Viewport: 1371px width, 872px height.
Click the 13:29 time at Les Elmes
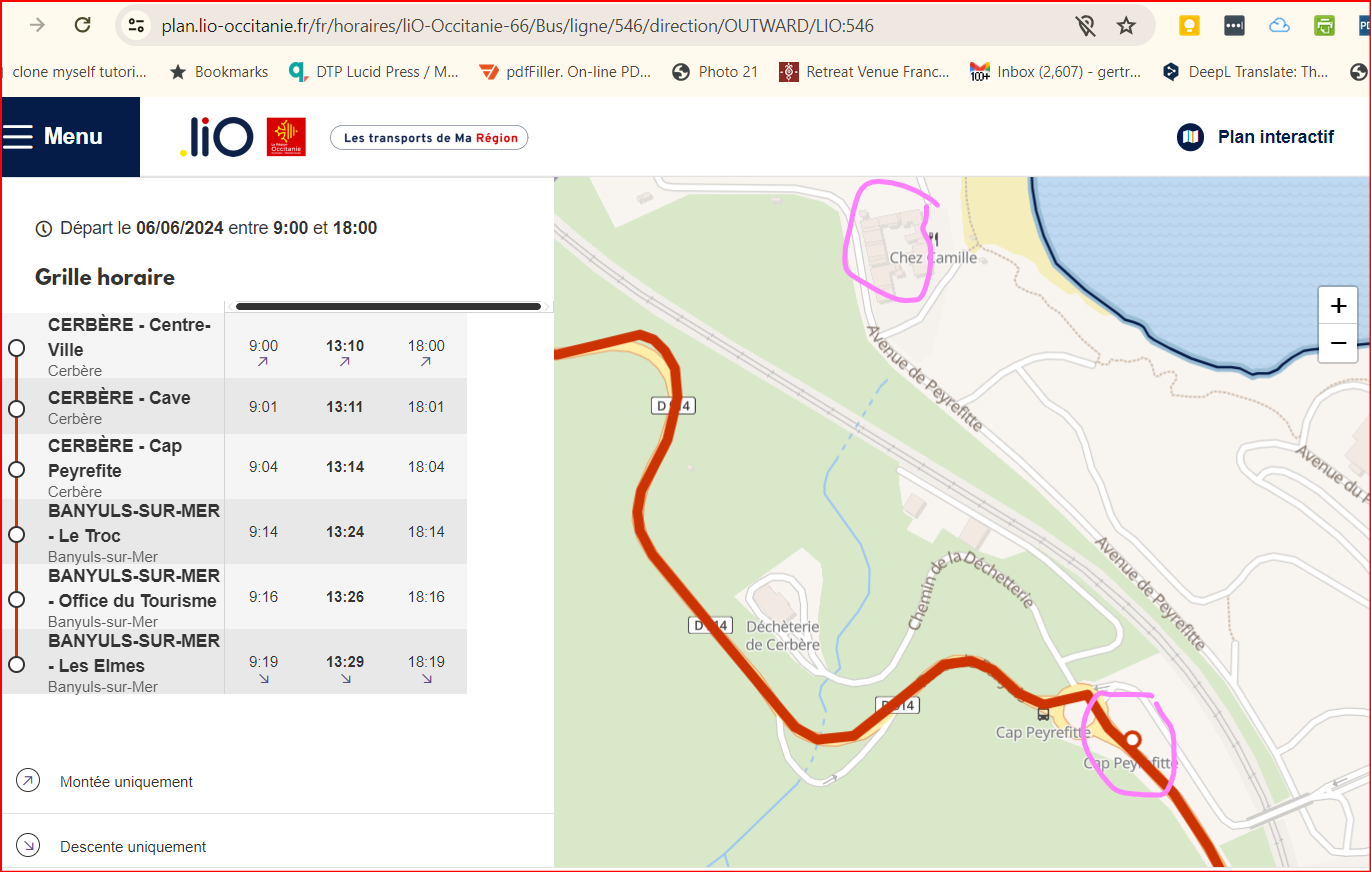coord(345,662)
